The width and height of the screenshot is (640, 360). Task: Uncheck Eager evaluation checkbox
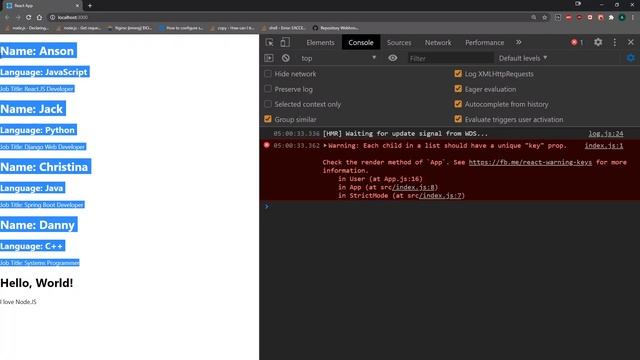pos(458,89)
